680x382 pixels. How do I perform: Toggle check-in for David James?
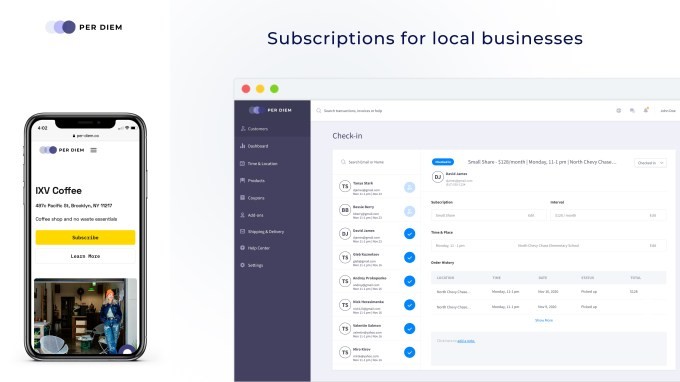coord(409,234)
